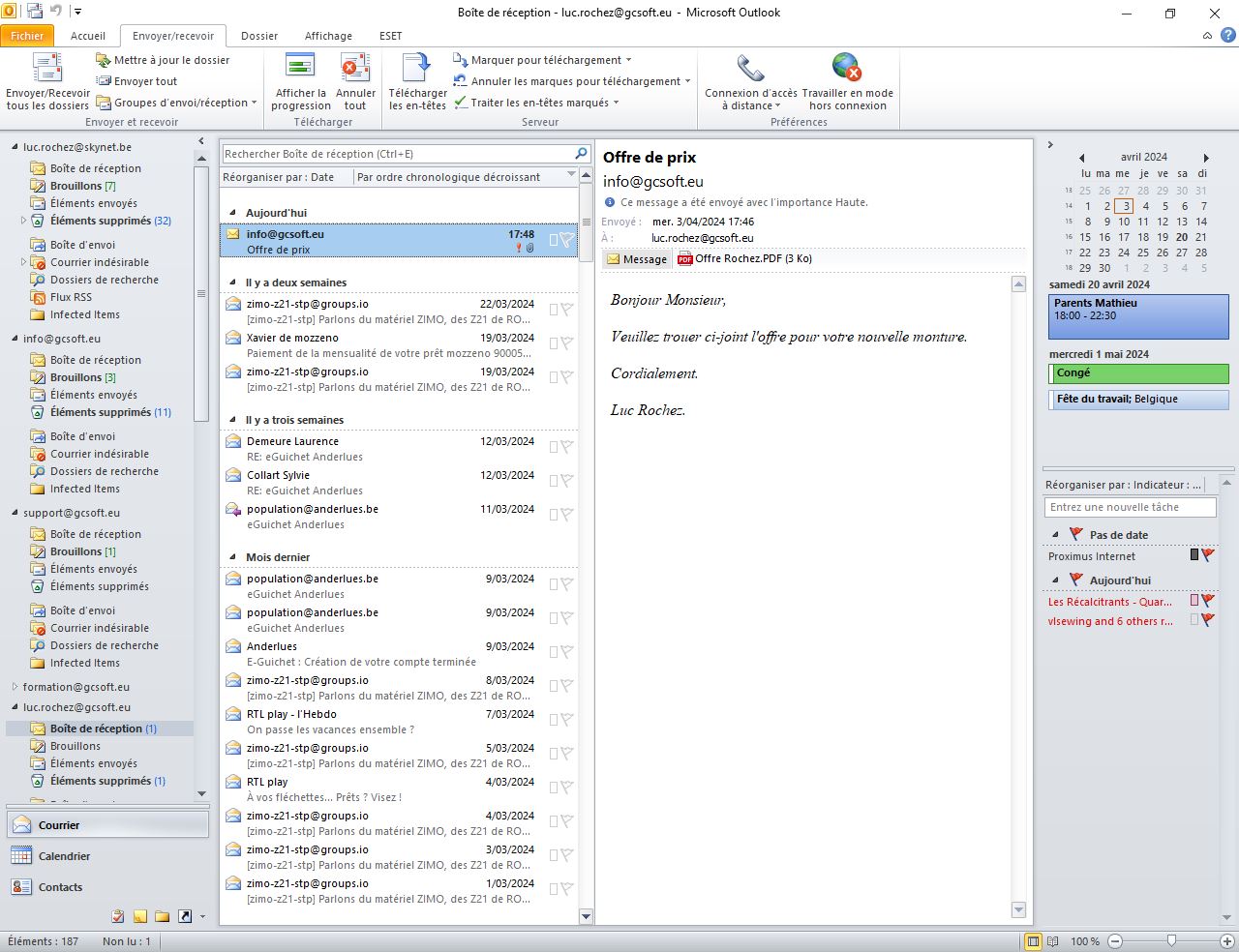Toggle flag on Les Récalcitrants task

[x=1208, y=601]
